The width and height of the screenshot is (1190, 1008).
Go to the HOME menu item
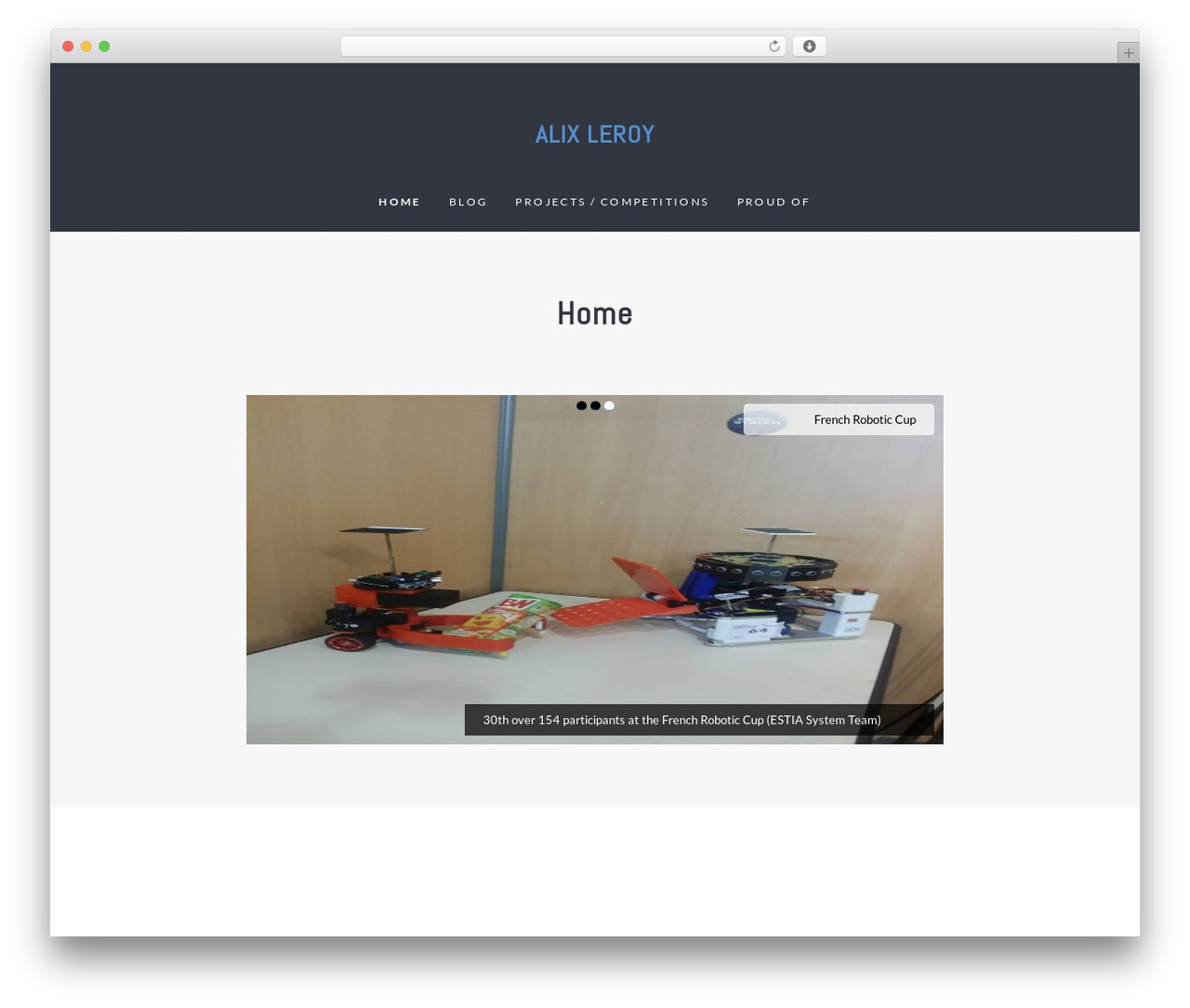click(400, 202)
